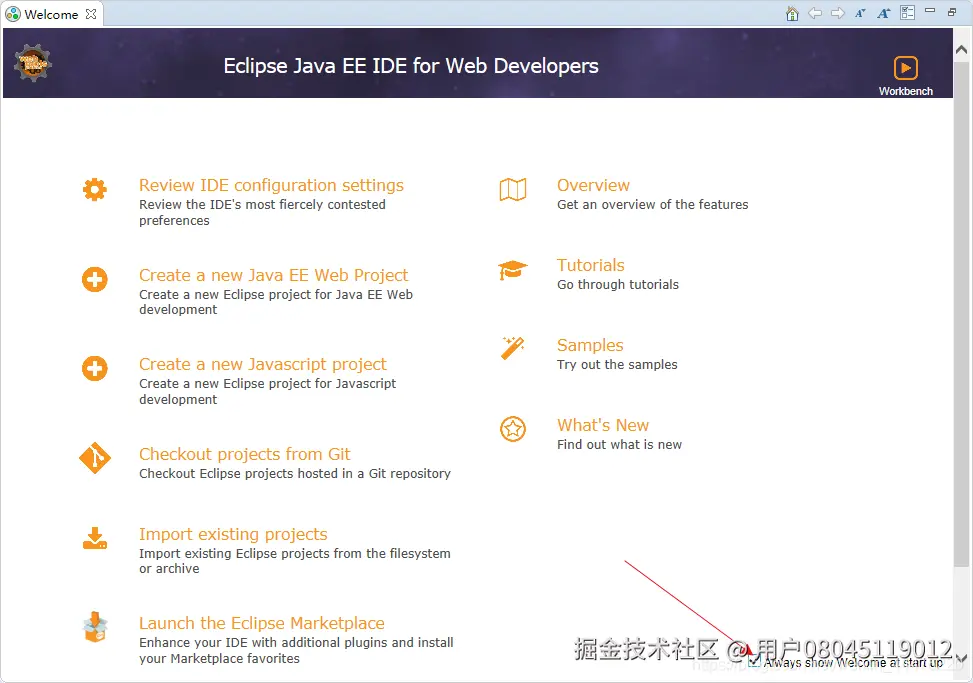The height and width of the screenshot is (683, 973).
Task: Click the Customize page icon in toolbar
Action: coord(907,13)
